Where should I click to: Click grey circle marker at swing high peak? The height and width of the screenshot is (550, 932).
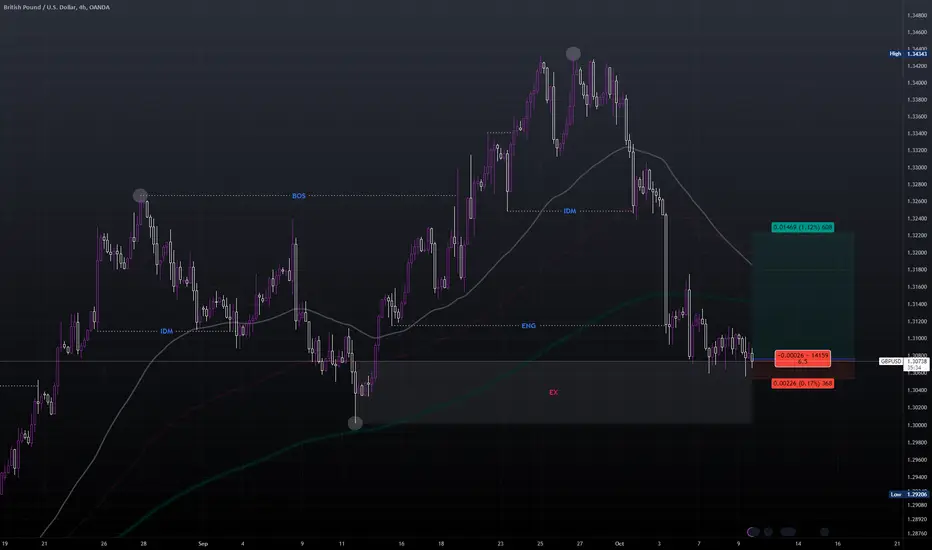pyautogui.click(x=573, y=54)
